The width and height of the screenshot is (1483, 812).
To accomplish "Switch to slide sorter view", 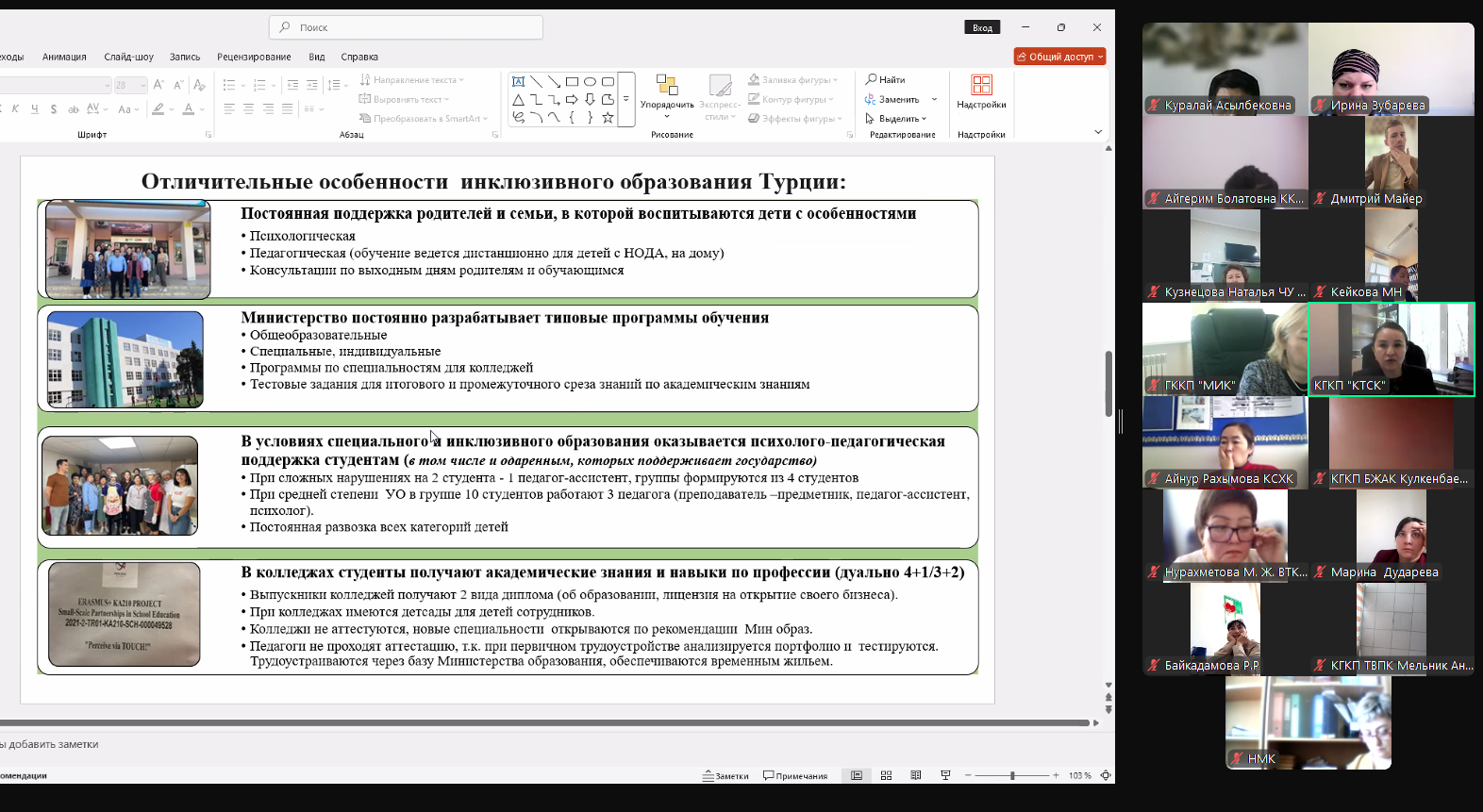I will [x=886, y=775].
